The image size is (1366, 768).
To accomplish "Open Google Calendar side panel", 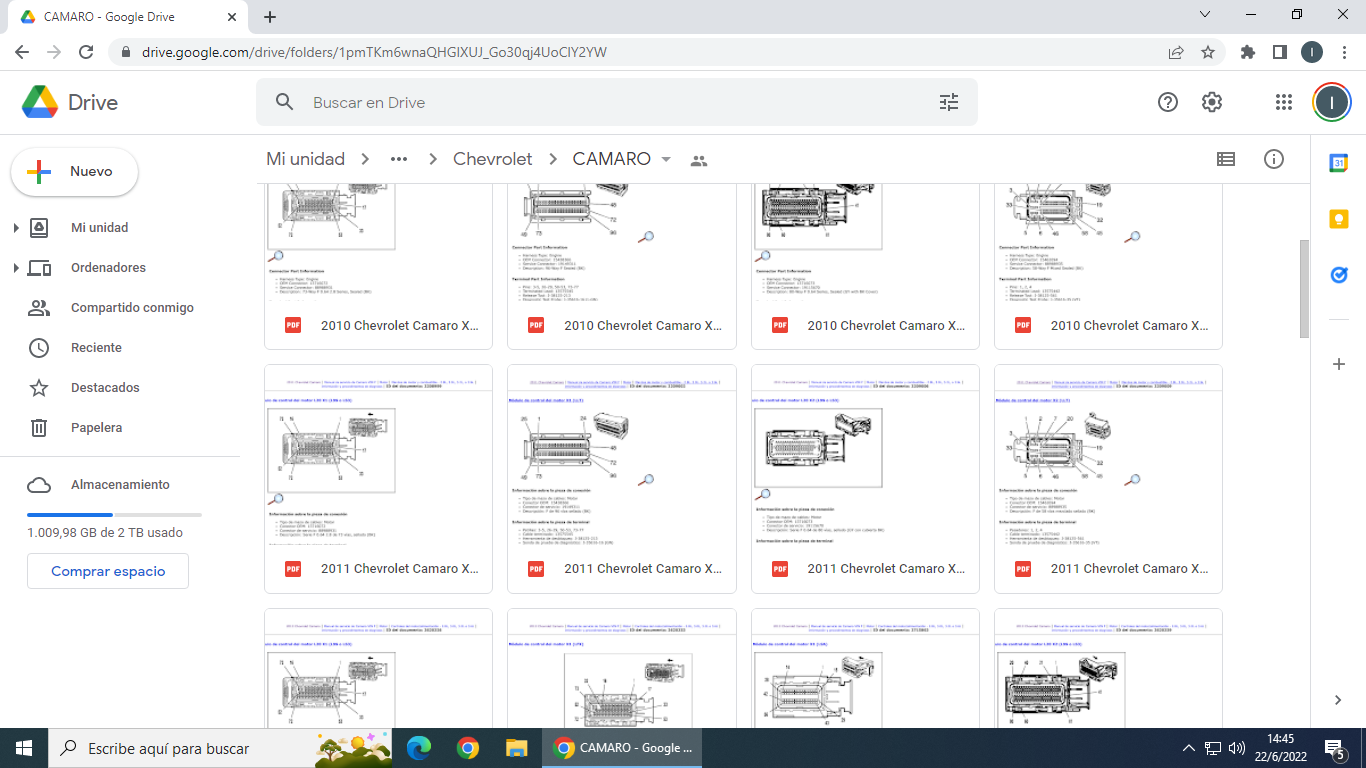I will (1339, 163).
